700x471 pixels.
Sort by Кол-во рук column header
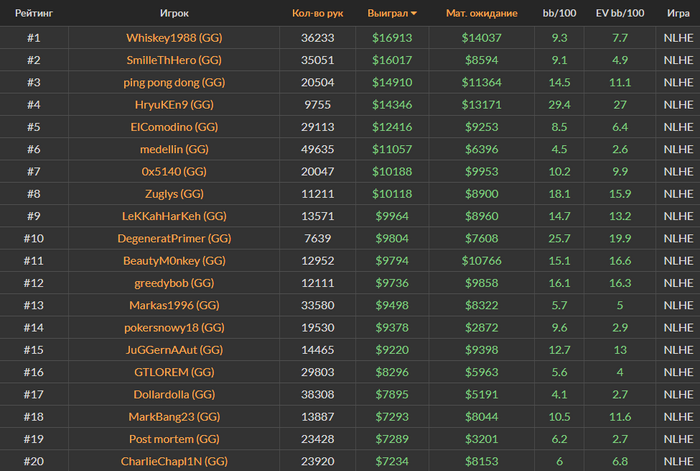click(317, 13)
